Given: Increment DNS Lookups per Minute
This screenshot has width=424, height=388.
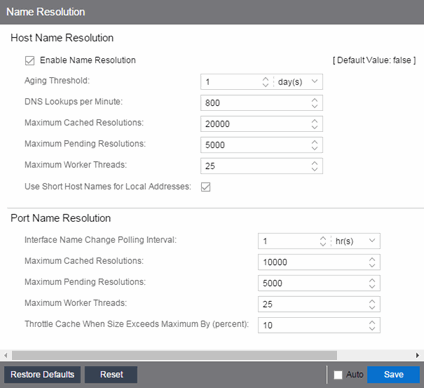Looking at the screenshot, I should coord(314,100).
